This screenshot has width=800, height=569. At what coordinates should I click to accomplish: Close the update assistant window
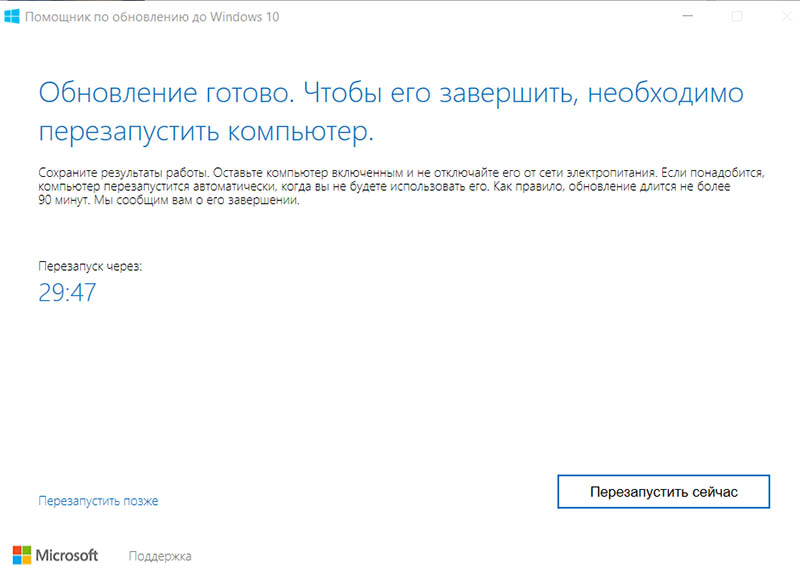786,16
